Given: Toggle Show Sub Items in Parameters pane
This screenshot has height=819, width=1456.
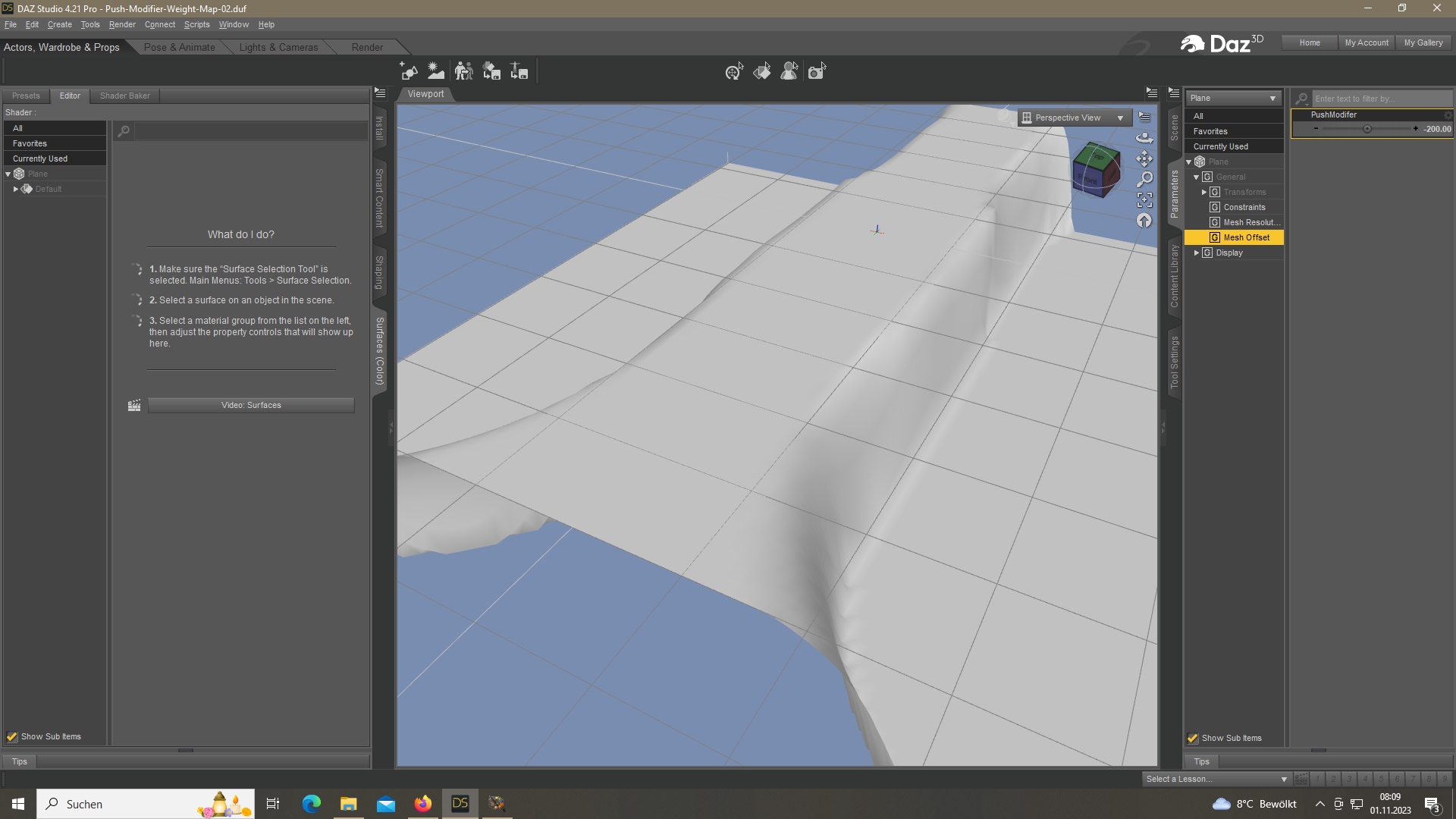Looking at the screenshot, I should pos(1193,738).
